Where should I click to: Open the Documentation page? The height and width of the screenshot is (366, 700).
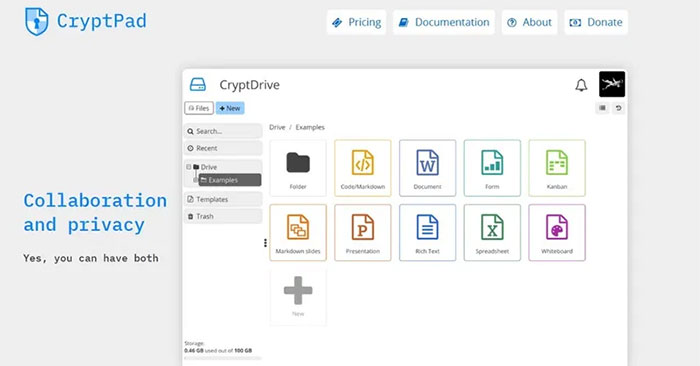(x=444, y=22)
